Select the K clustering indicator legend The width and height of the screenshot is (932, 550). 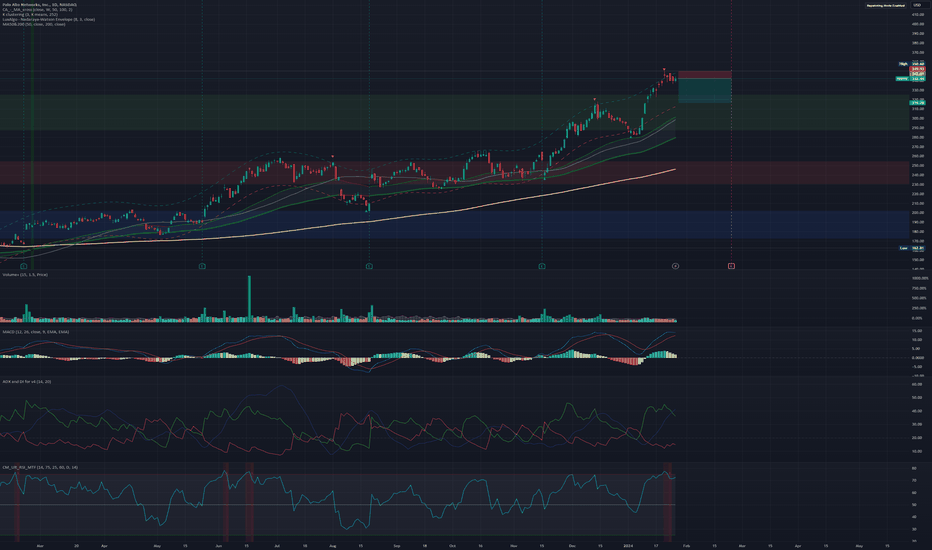(30, 14)
